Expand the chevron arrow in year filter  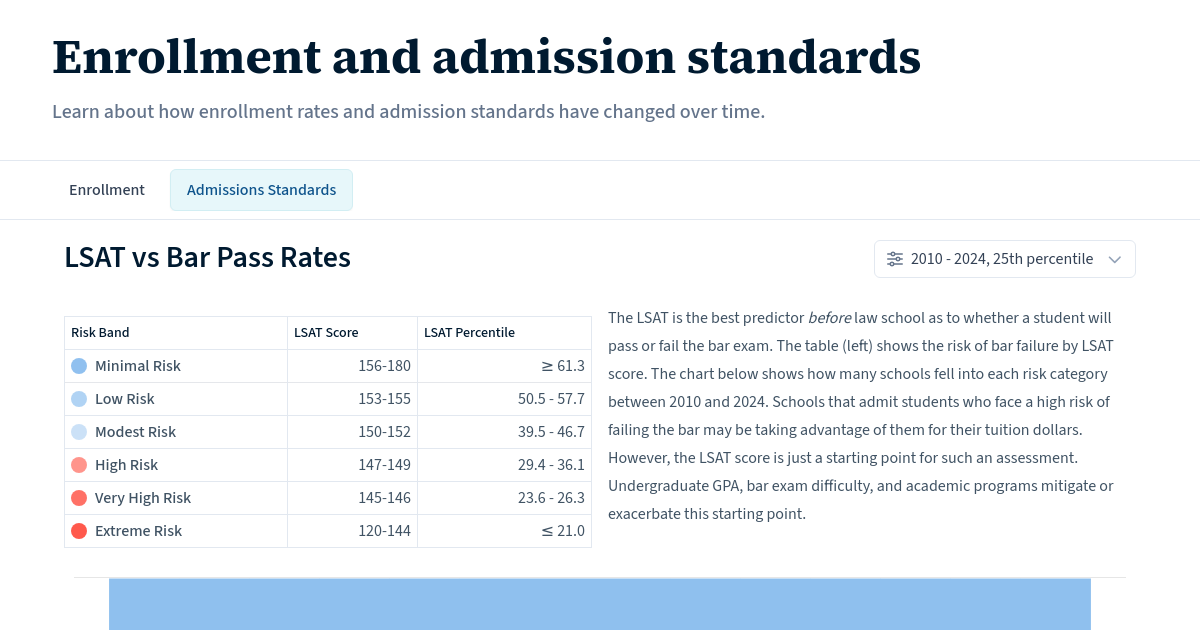coord(1115,260)
